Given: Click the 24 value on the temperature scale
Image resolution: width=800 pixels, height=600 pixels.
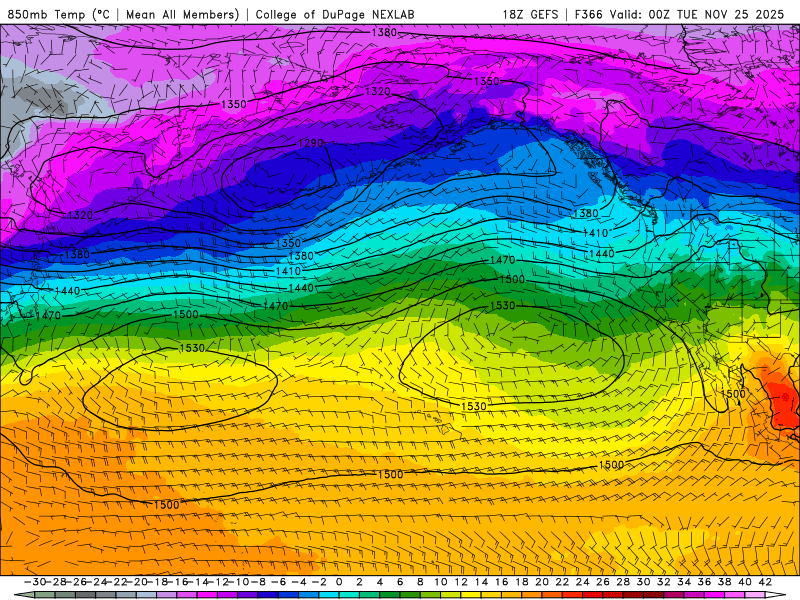Looking at the screenshot, I should coord(583,582).
